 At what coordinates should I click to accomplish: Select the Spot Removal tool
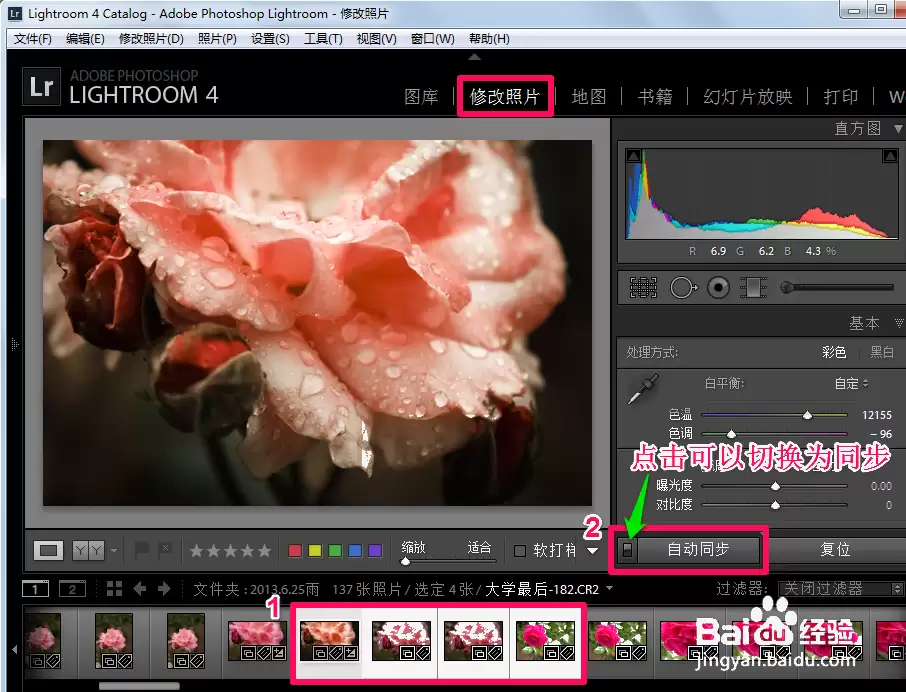point(684,287)
